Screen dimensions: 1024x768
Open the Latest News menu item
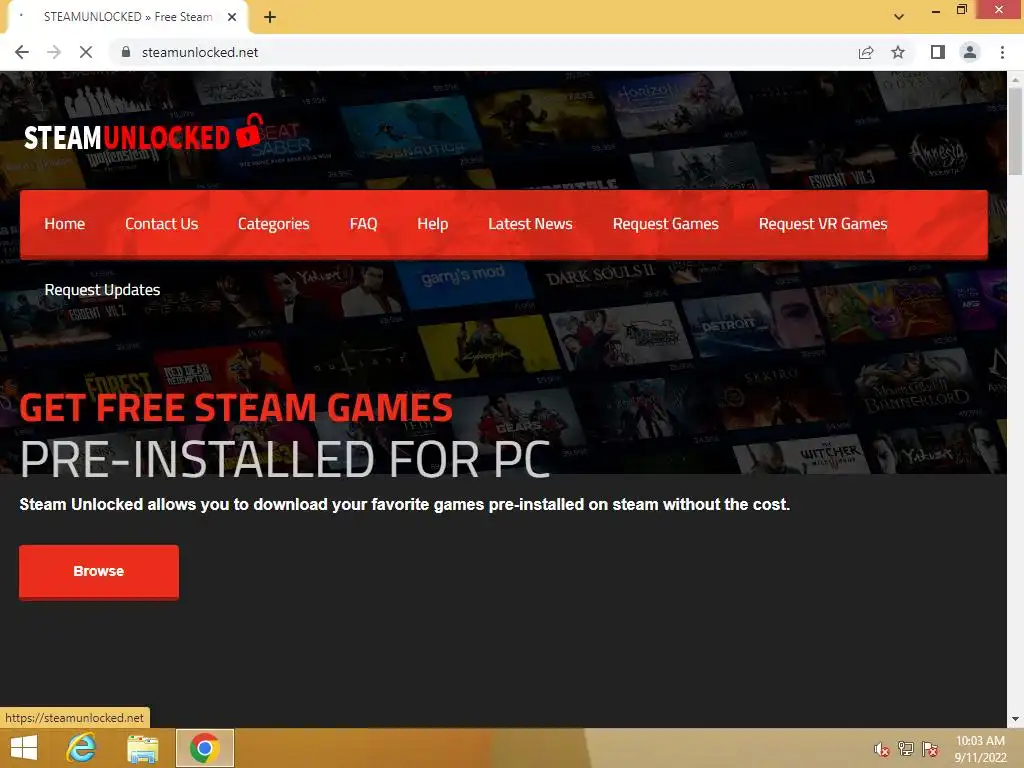coord(530,224)
